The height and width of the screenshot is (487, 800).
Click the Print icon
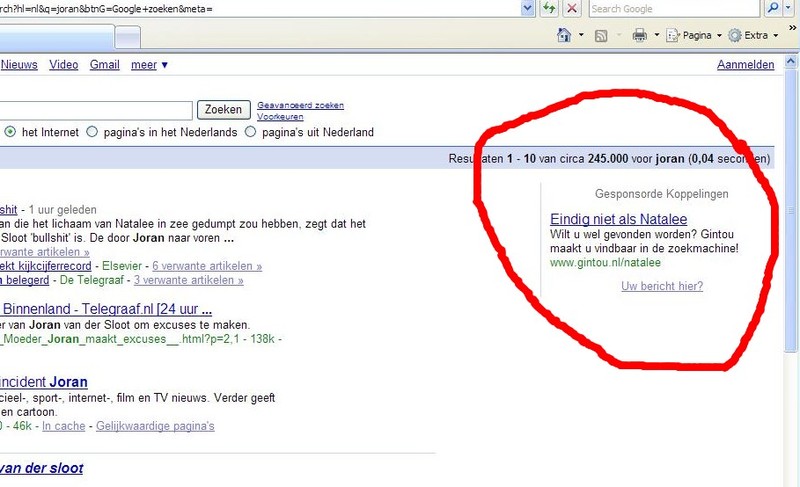(x=639, y=35)
